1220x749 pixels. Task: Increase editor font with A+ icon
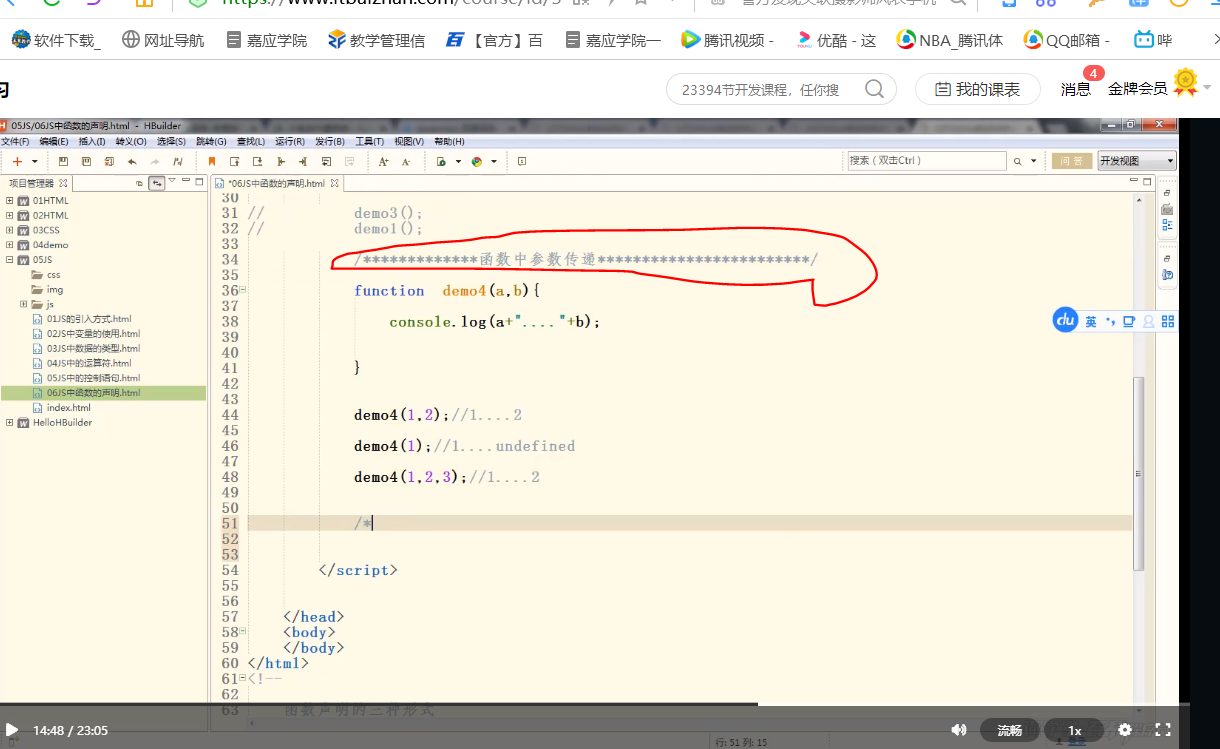click(383, 161)
